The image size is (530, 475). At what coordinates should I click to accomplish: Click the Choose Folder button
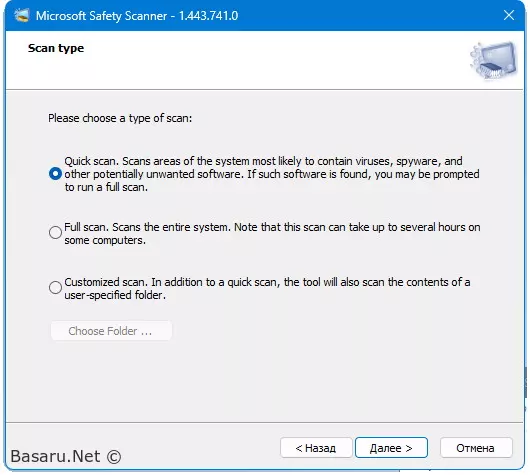coord(111,331)
